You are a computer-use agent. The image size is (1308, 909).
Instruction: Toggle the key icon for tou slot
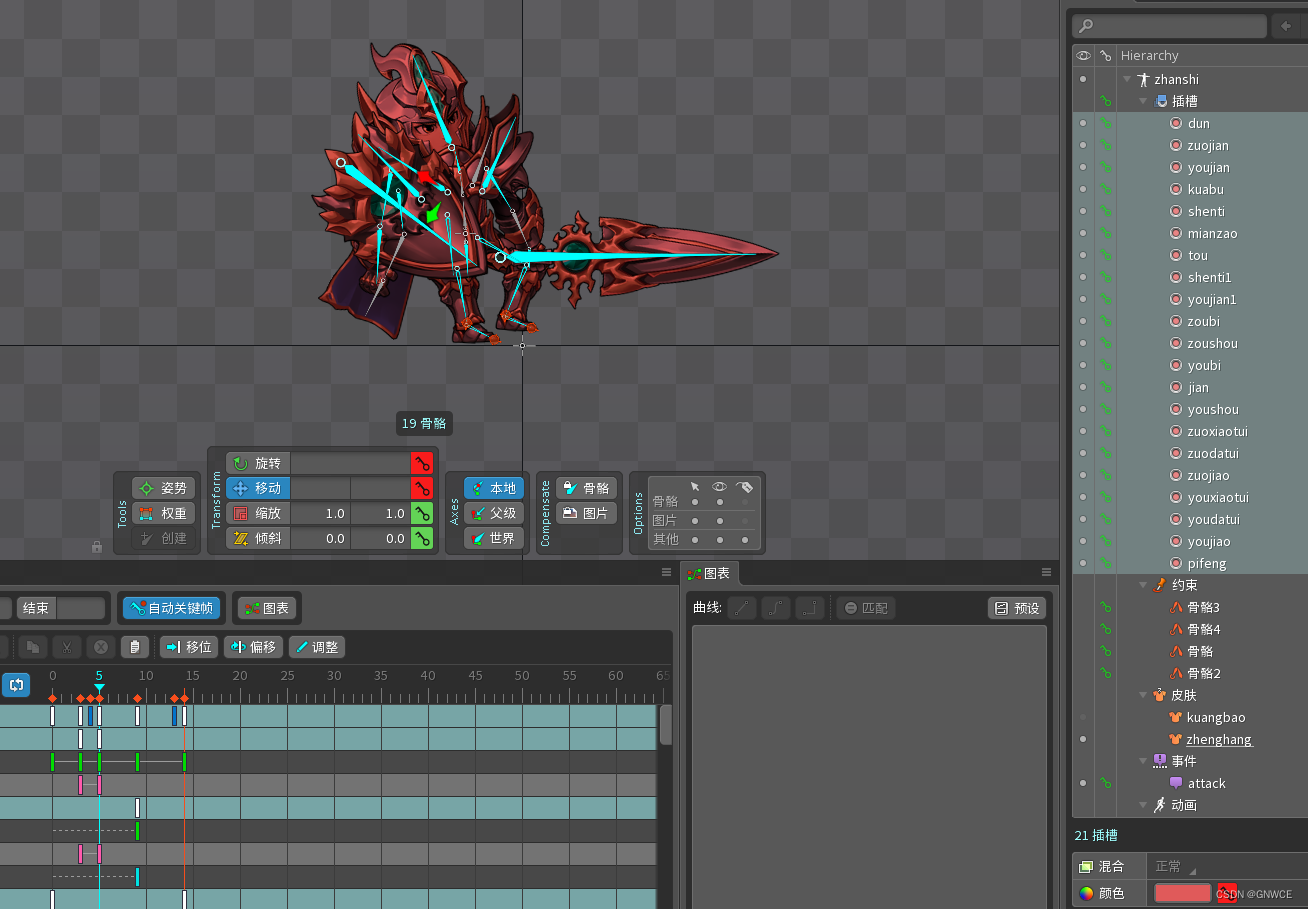point(1105,255)
